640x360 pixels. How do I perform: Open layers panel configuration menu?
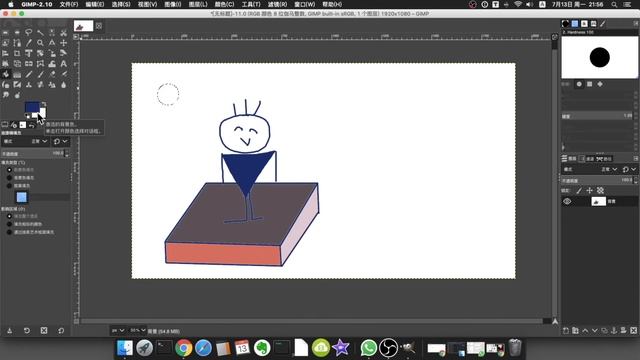pos(636,158)
